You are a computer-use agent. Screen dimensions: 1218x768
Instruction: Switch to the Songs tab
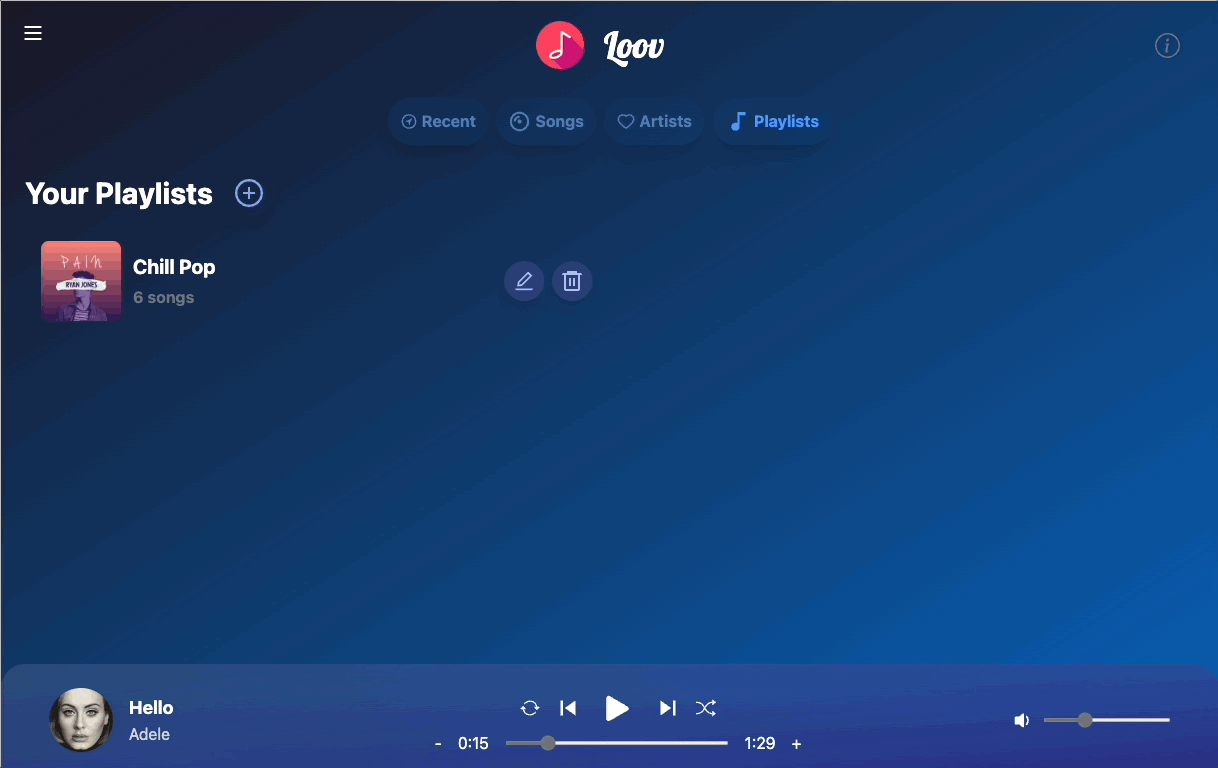[x=546, y=122]
